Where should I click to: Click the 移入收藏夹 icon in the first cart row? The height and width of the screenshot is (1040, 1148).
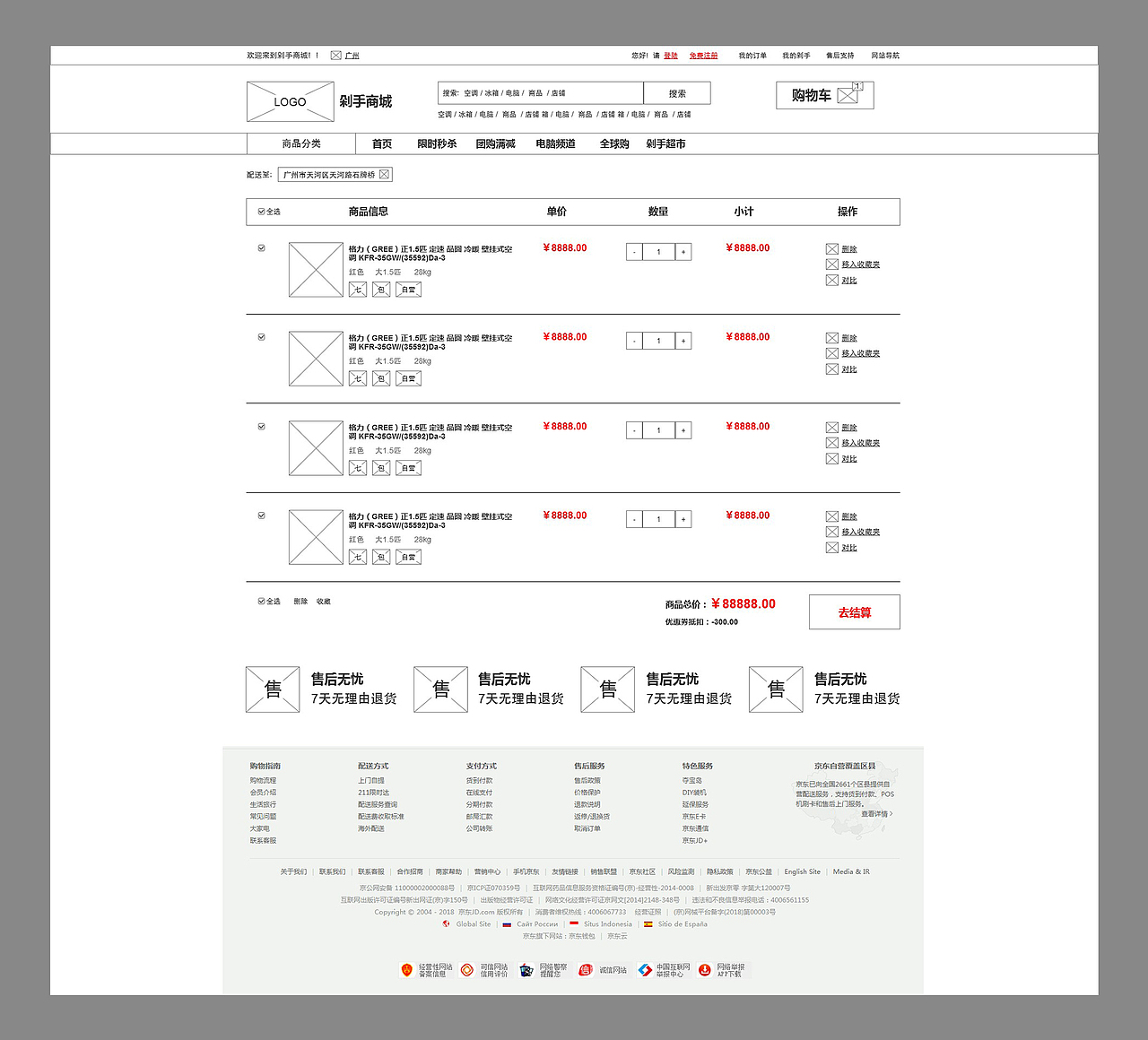coord(832,264)
